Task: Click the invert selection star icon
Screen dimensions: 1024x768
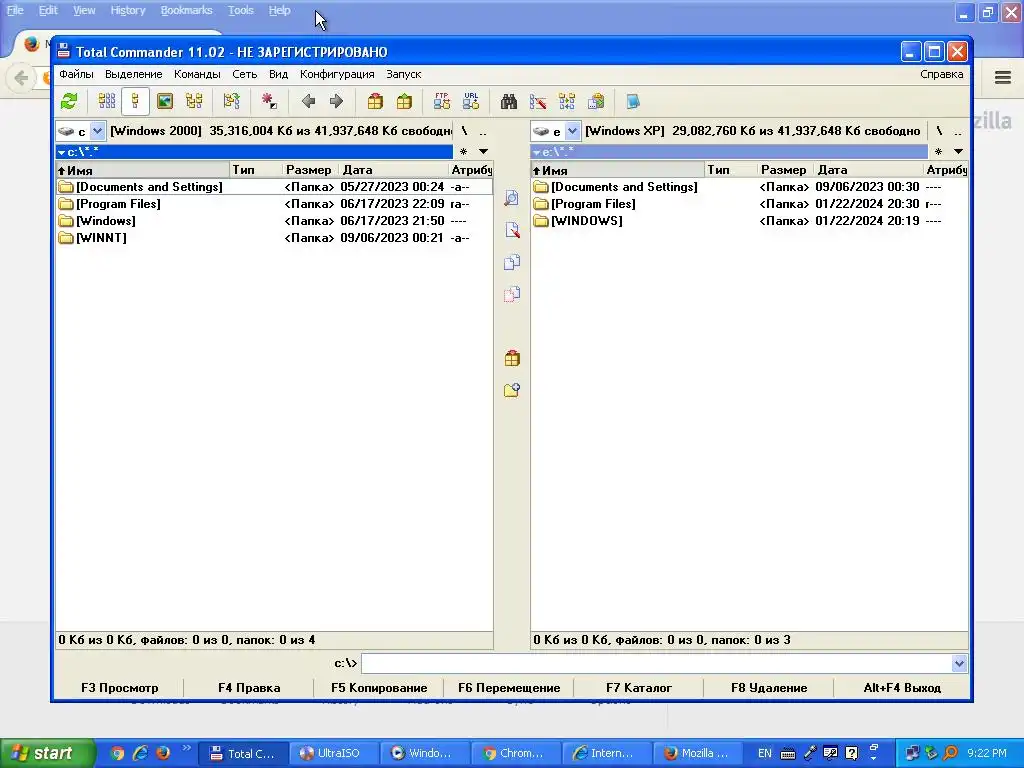Action: point(268,101)
